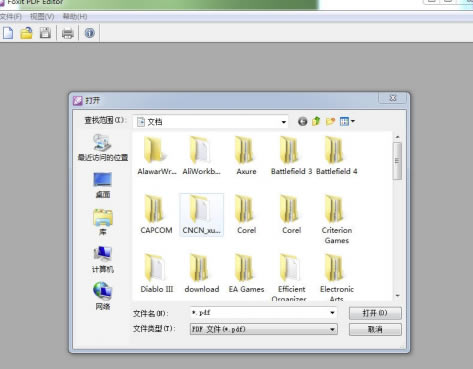The image size is (473, 369).
Task: Open the 文件(F) menu
Action: pos(11,17)
